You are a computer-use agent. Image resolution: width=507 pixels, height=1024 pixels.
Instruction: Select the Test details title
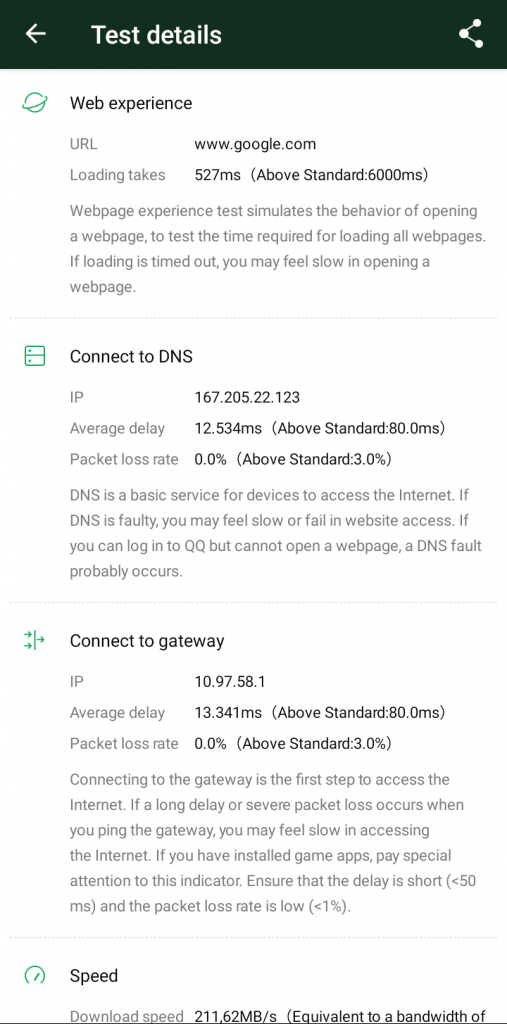pos(156,35)
